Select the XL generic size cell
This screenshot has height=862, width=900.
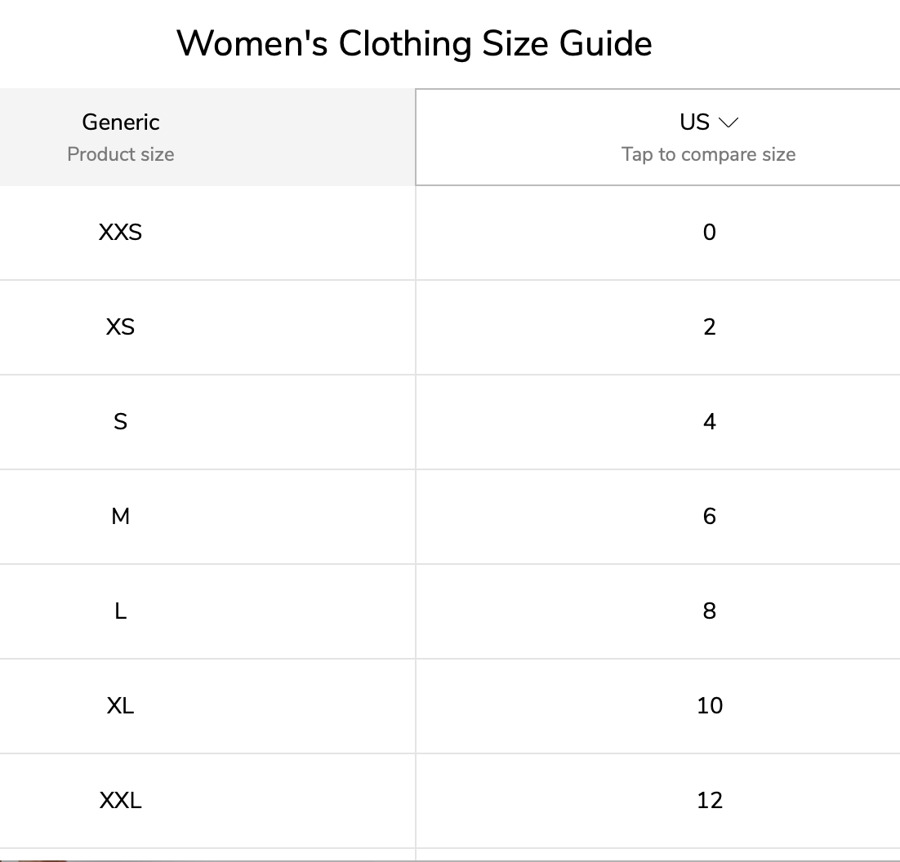[x=120, y=706]
